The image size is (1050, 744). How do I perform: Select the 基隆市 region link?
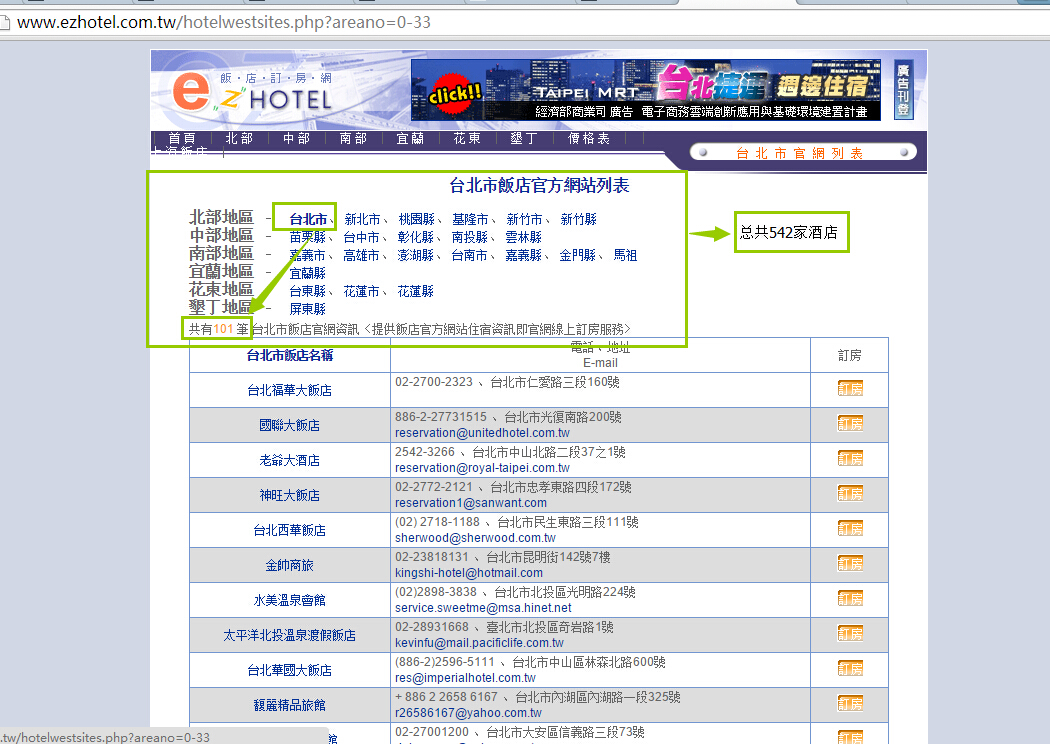pos(470,219)
